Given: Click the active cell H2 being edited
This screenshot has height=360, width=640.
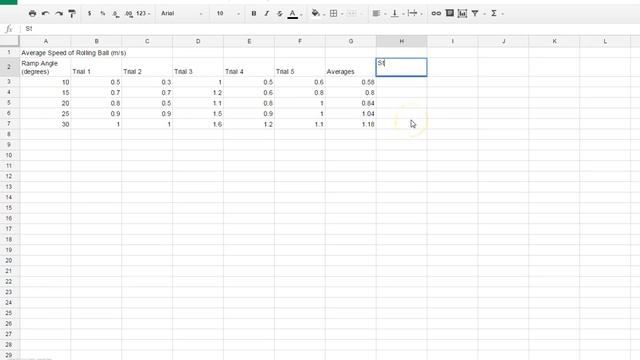Looking at the screenshot, I should point(402,67).
